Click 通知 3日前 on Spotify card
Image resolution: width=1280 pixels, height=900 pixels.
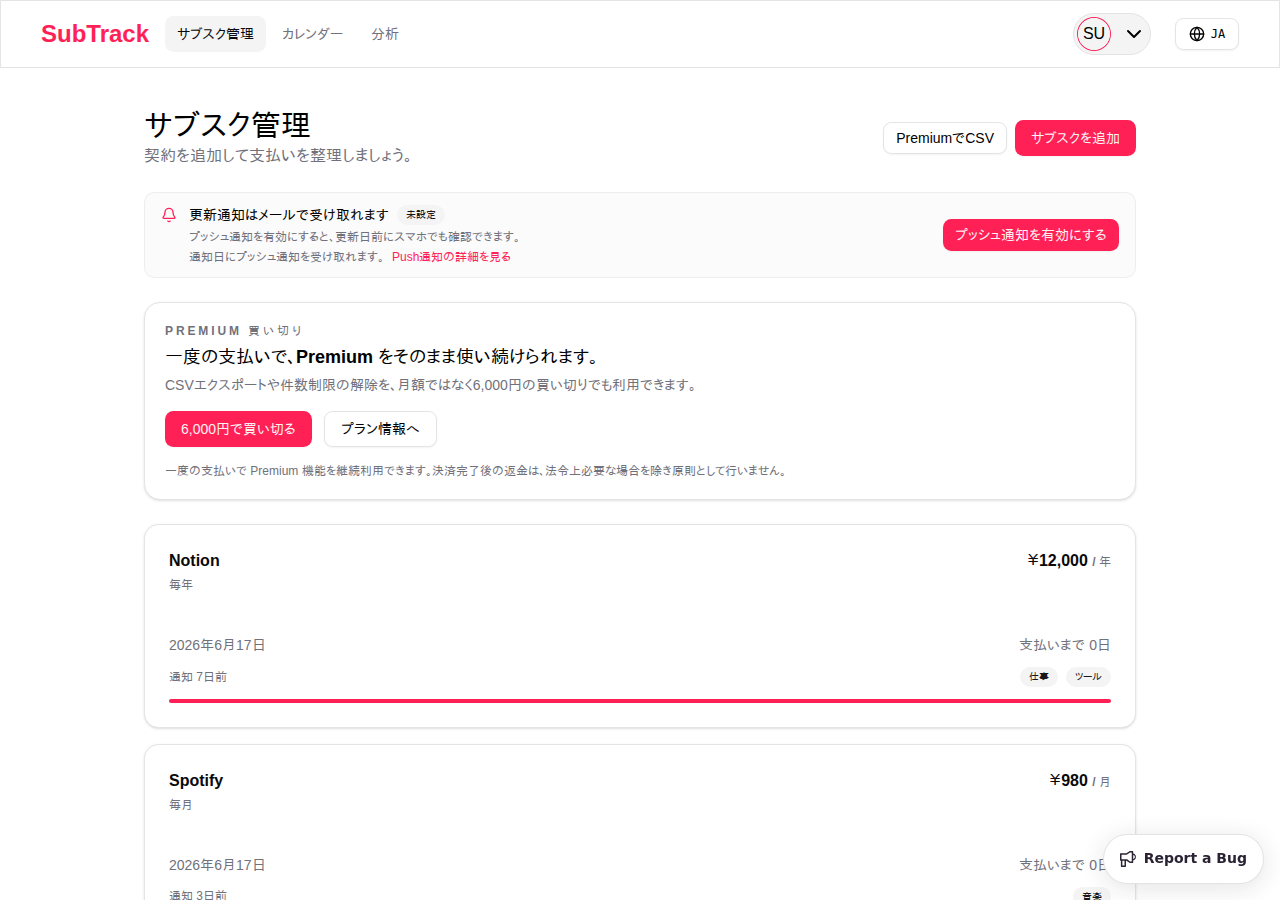[198, 896]
